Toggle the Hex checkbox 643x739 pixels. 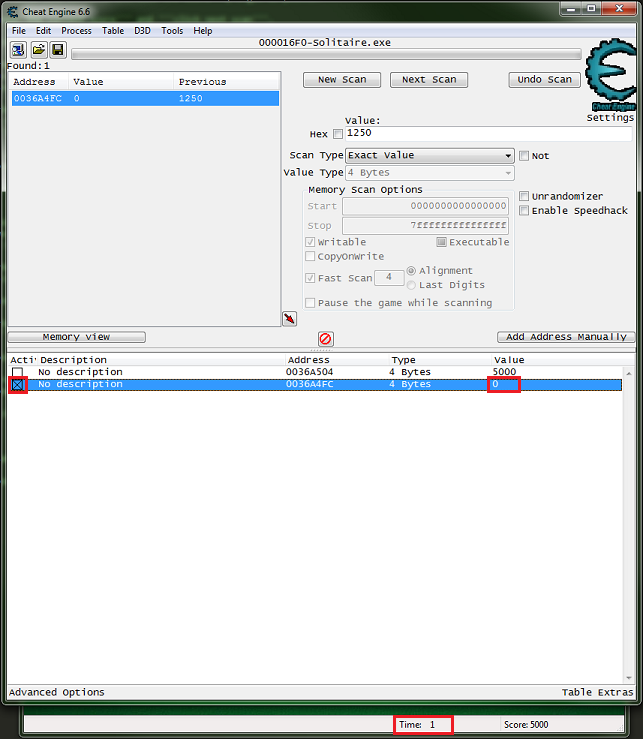click(337, 134)
